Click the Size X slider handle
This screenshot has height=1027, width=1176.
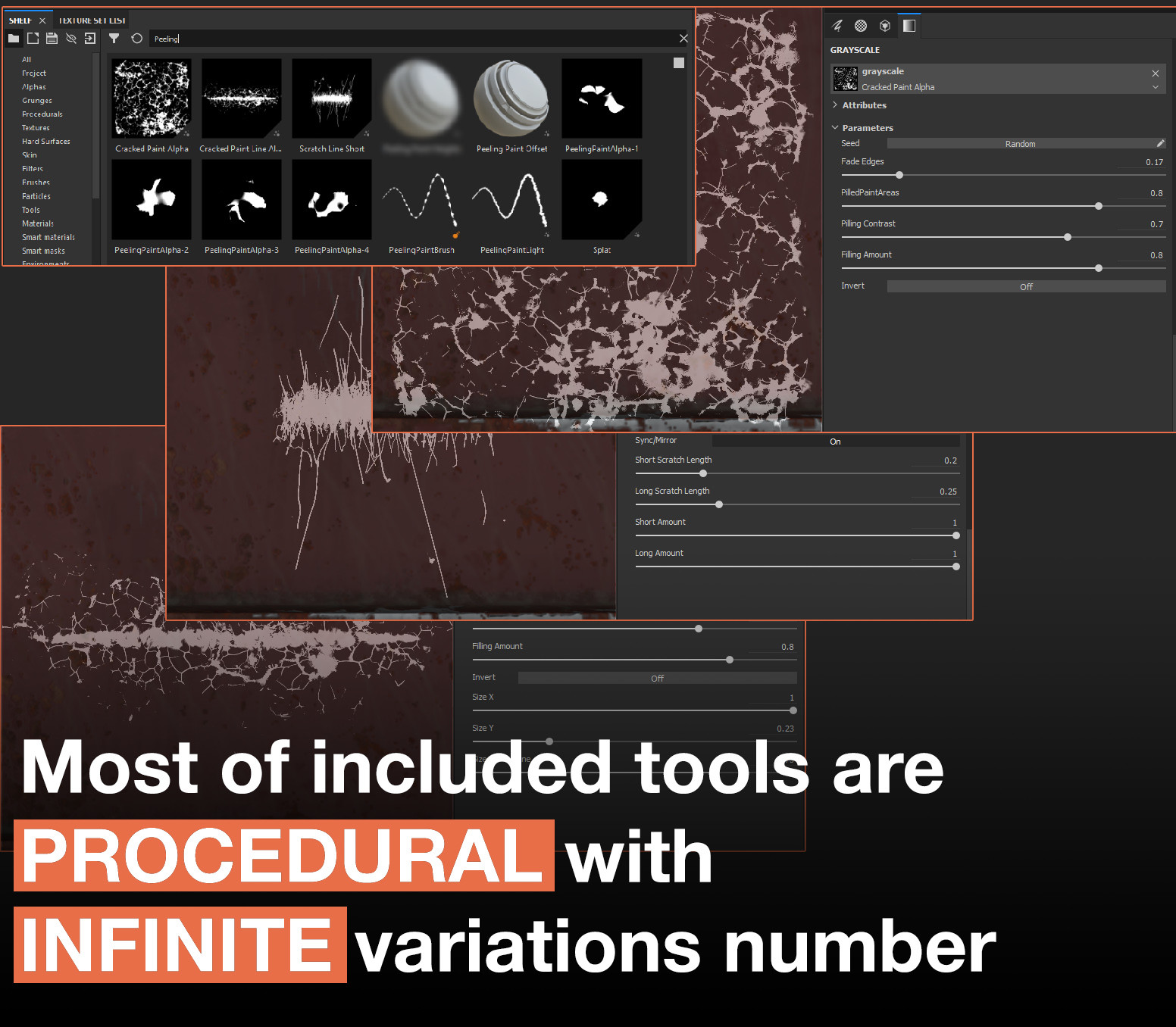click(x=793, y=710)
